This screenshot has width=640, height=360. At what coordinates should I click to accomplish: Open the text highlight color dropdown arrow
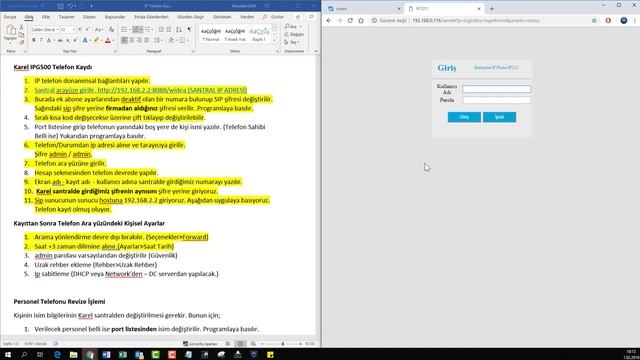pyautogui.click(x=102, y=40)
